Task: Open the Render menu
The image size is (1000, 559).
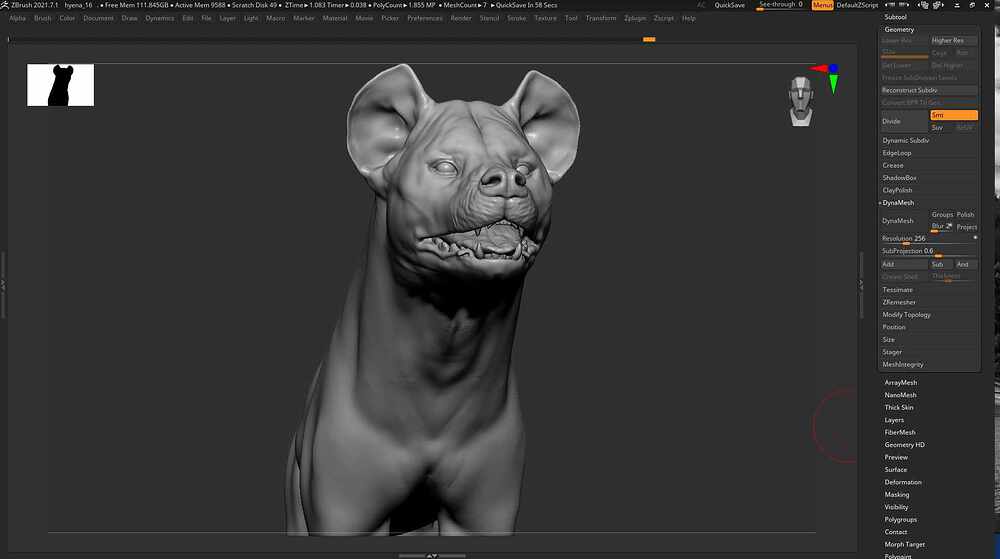Action: 461,18
